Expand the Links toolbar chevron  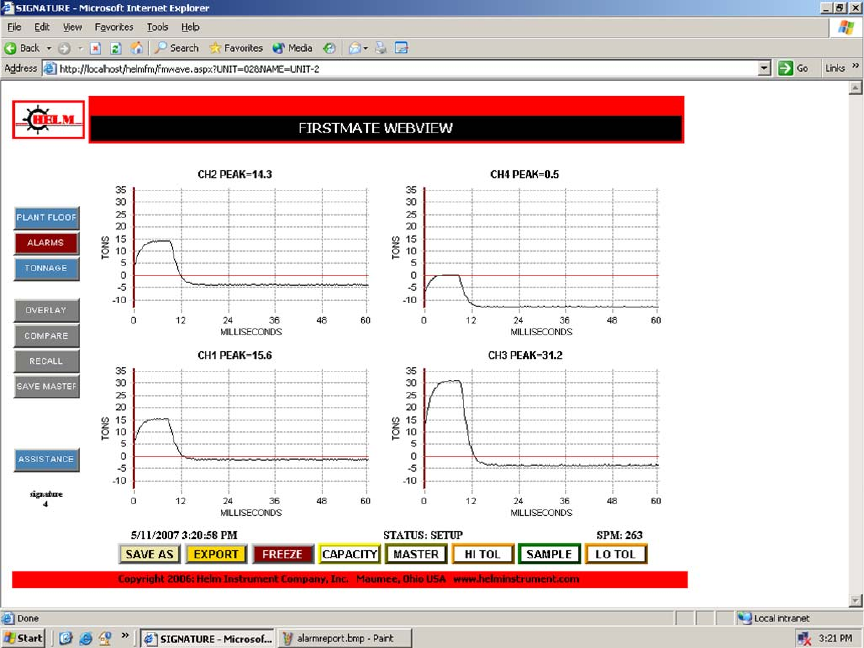click(855, 66)
